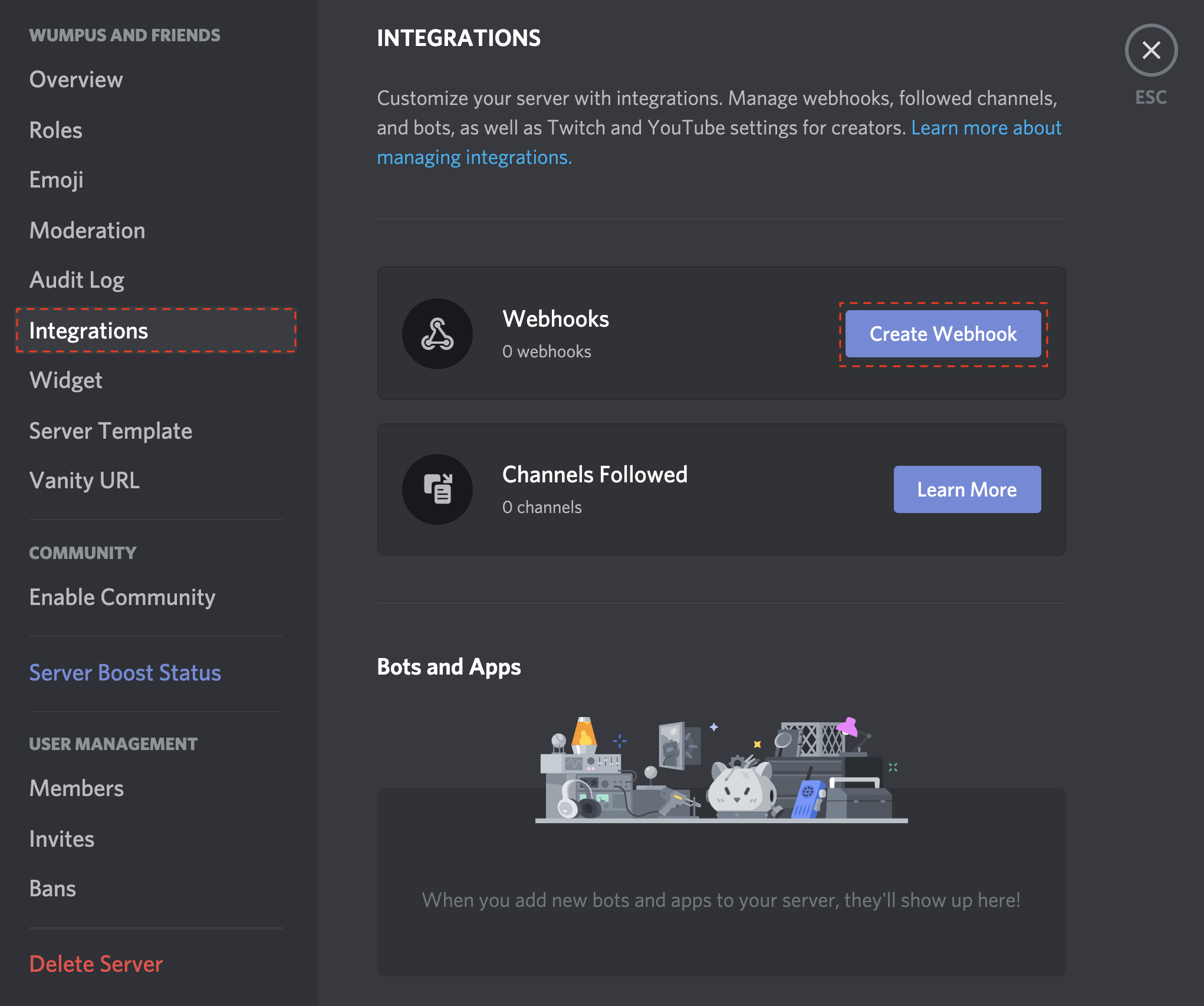Open Audit Log settings

pyautogui.click(x=76, y=280)
